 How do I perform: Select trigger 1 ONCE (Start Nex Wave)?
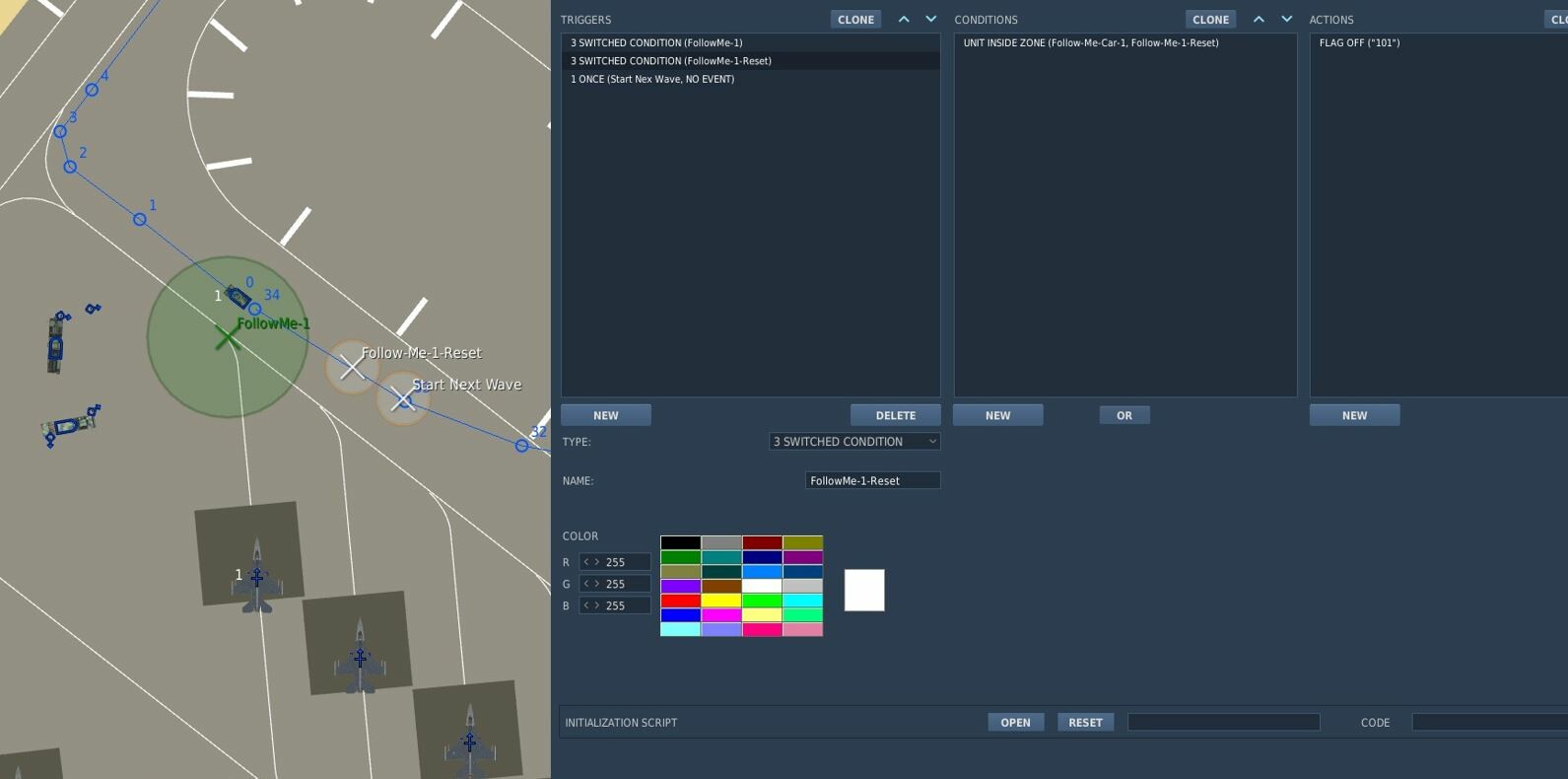point(750,79)
